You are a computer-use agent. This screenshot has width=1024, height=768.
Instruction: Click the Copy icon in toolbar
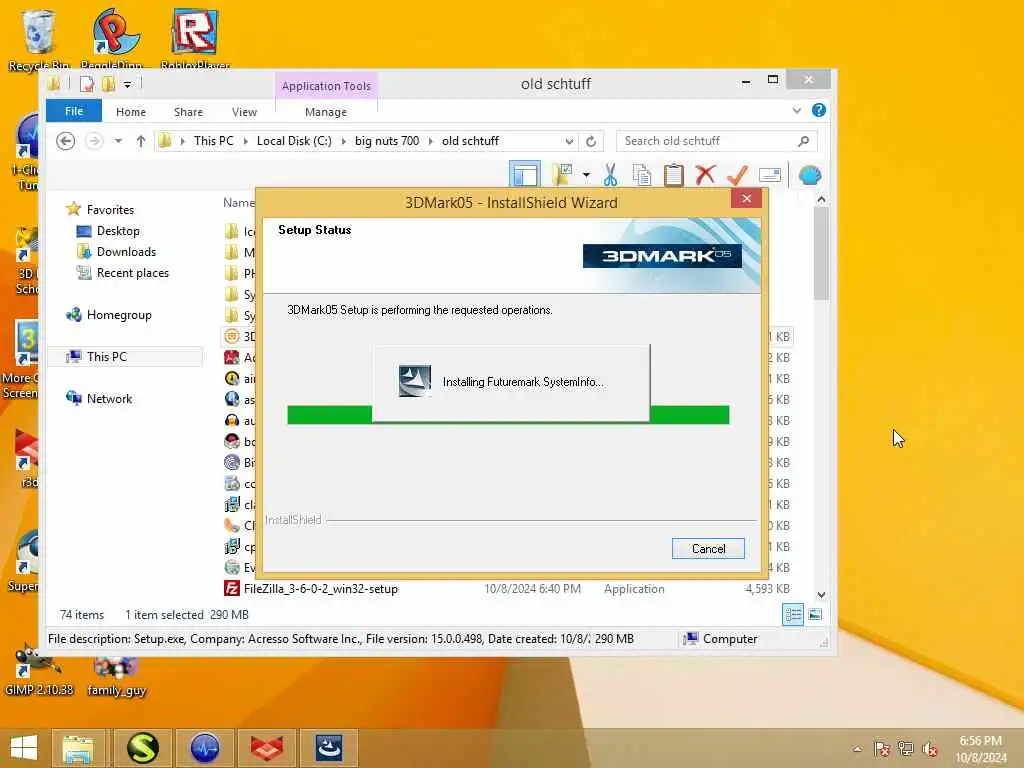pyautogui.click(x=642, y=174)
